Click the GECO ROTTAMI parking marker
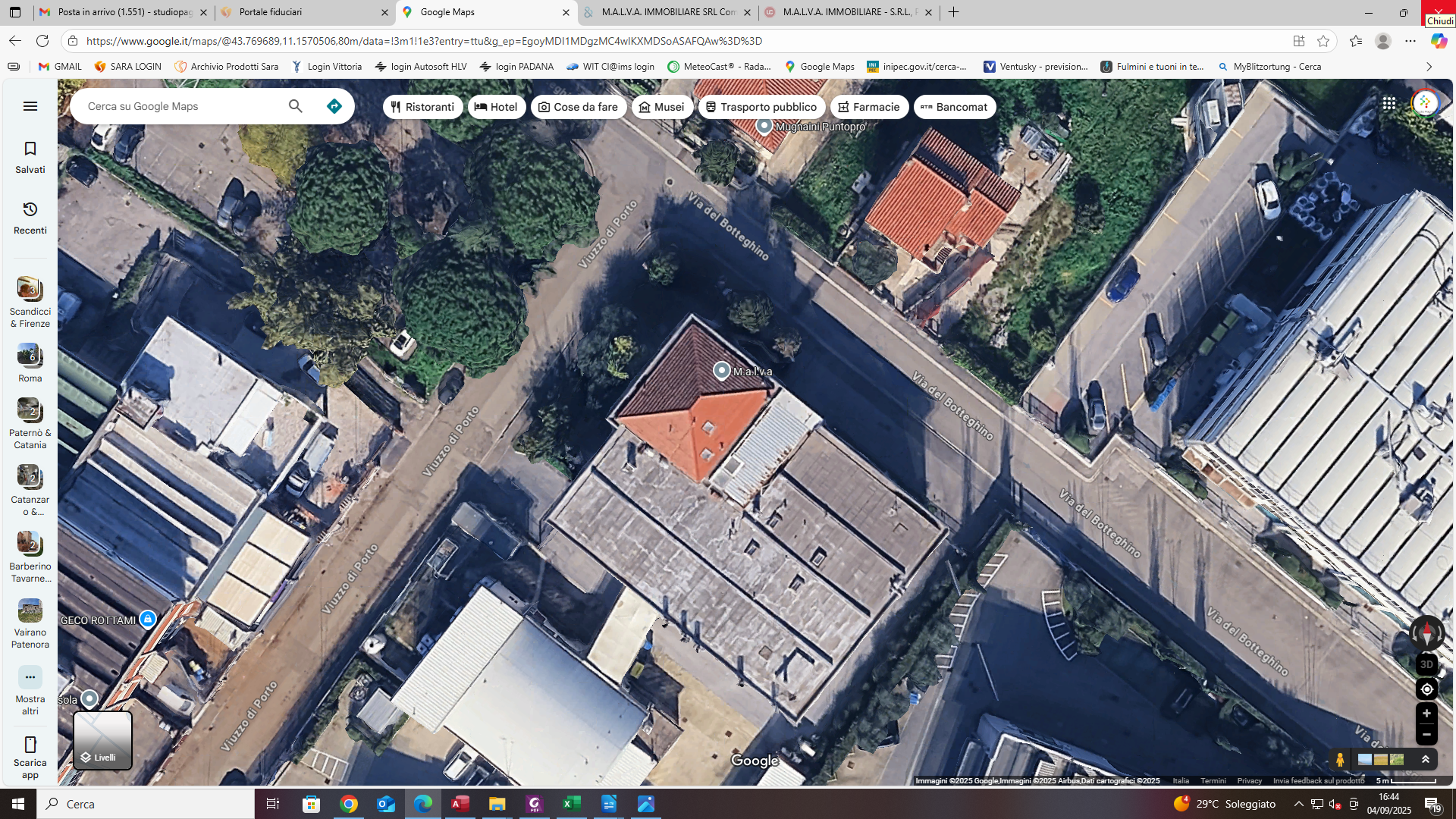 148,620
